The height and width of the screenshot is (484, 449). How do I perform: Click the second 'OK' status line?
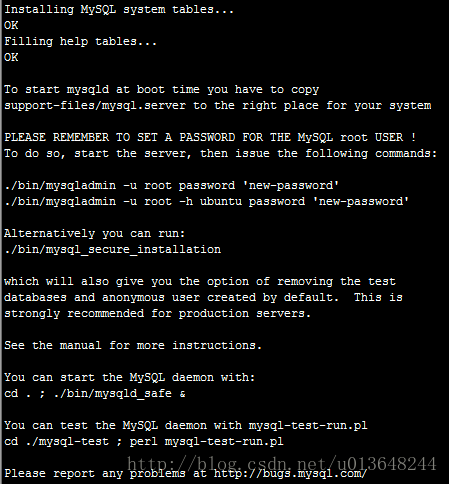(x=11, y=58)
